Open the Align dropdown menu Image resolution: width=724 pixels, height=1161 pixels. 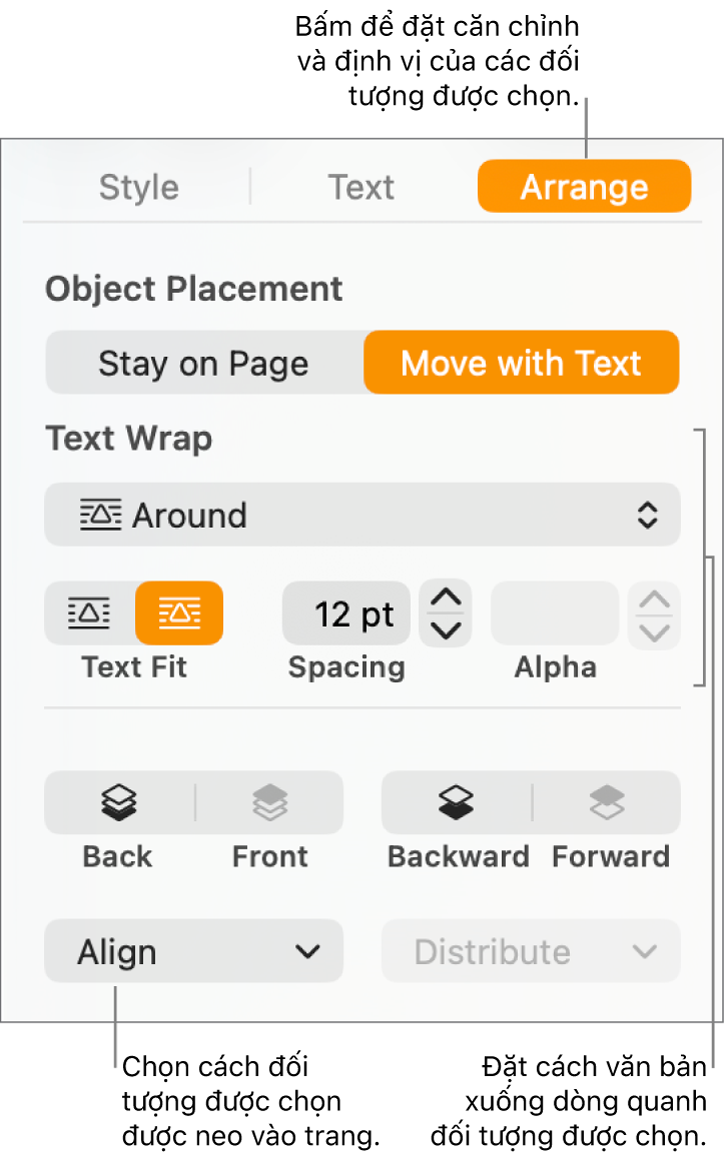tap(193, 951)
